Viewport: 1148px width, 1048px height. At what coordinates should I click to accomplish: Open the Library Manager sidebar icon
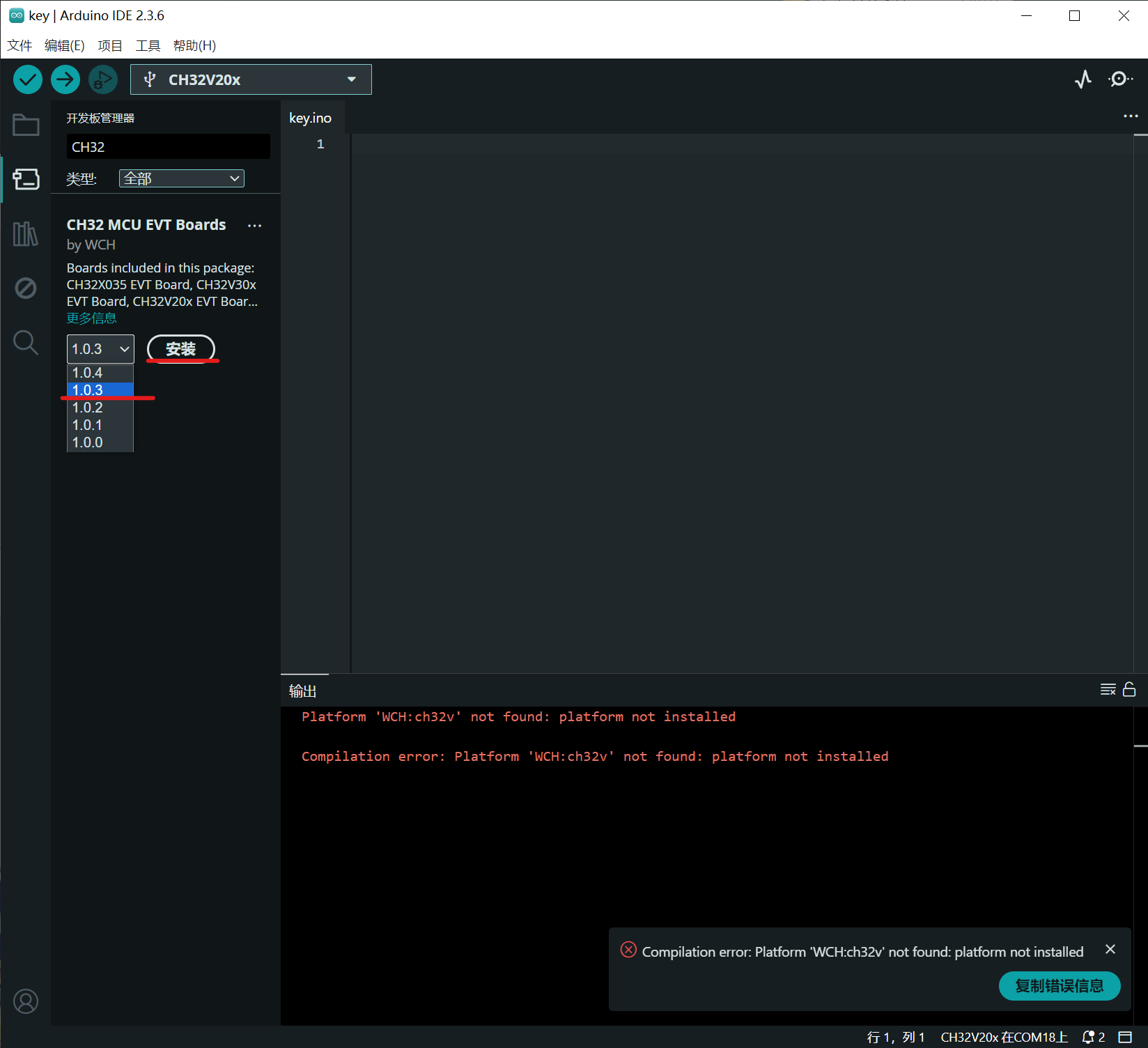click(x=26, y=233)
